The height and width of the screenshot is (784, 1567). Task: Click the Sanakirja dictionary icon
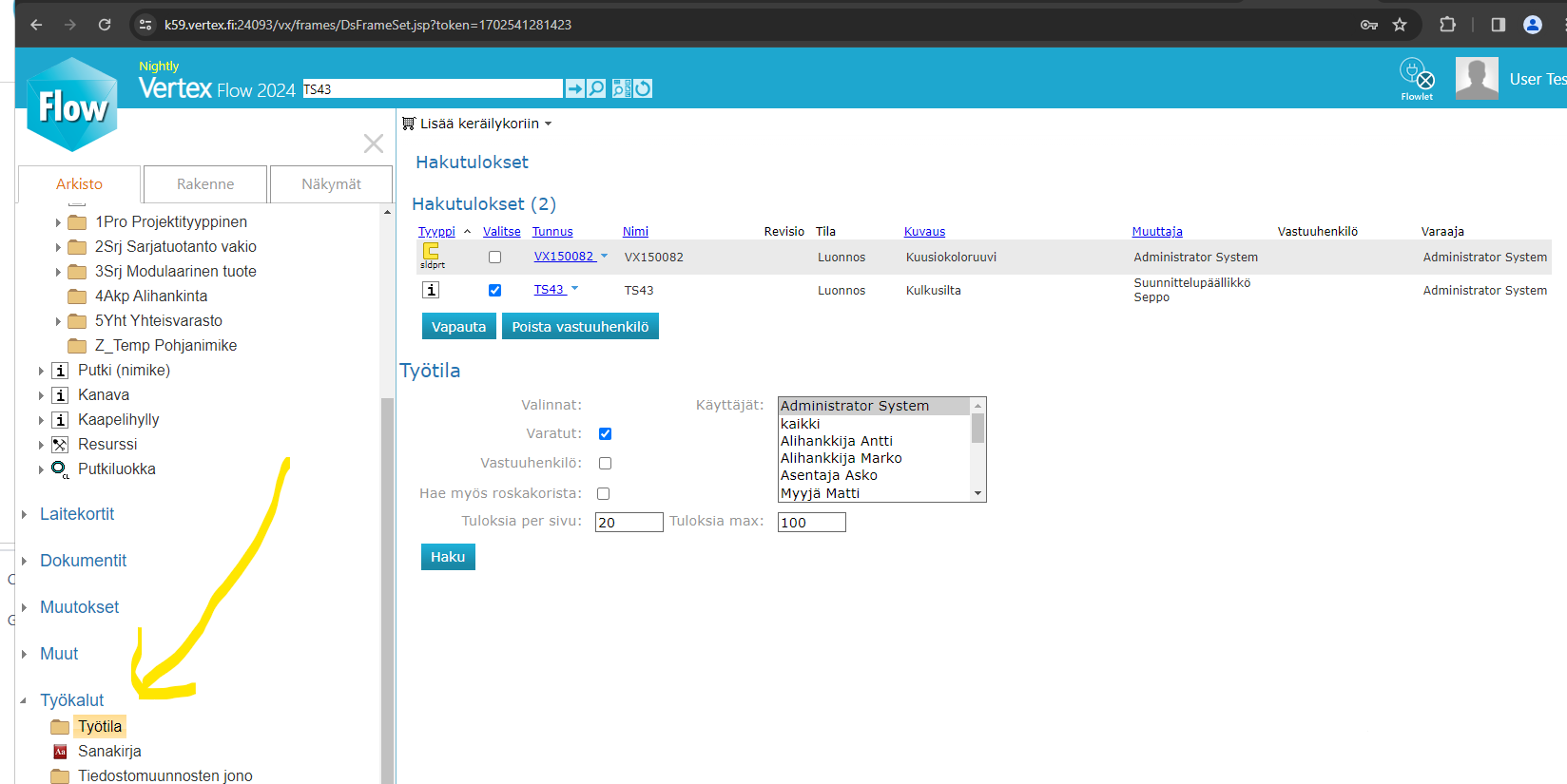[60, 752]
